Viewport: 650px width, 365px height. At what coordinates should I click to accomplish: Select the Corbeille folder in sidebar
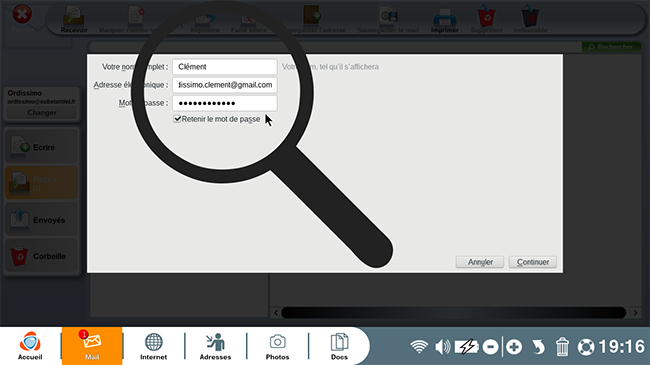click(x=41, y=256)
